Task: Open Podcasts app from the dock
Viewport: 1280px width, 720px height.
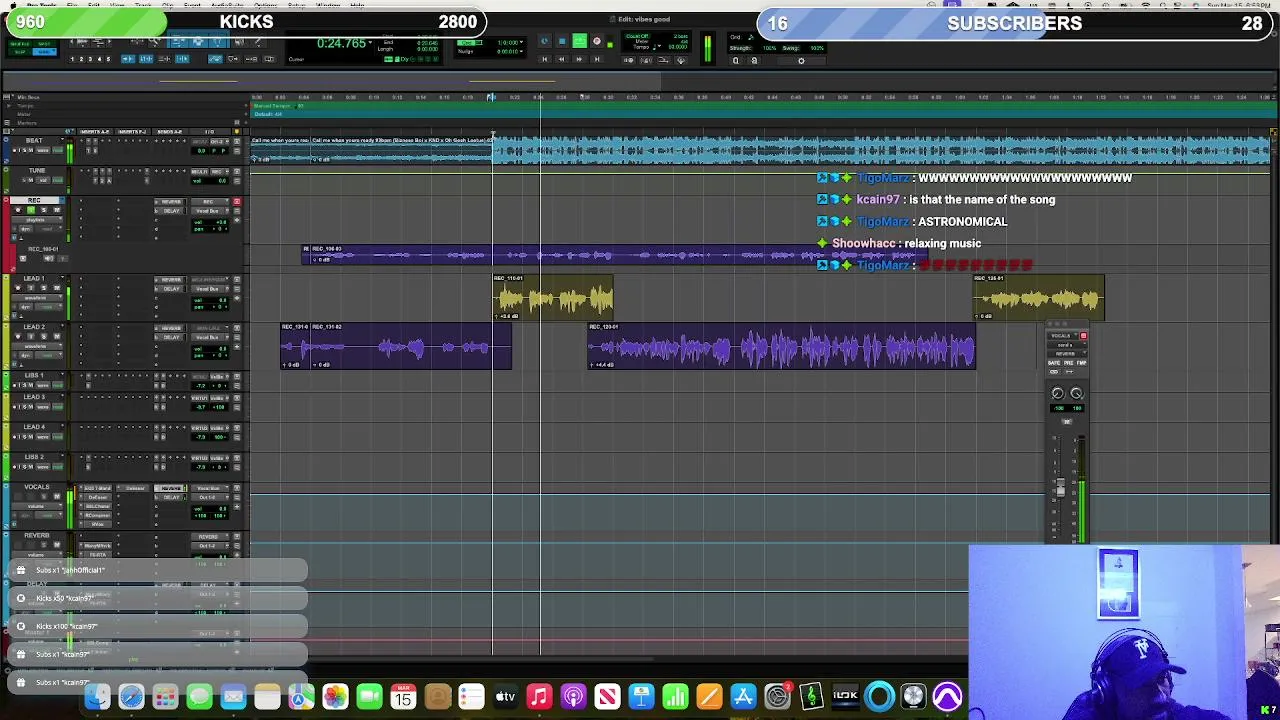Action: (573, 696)
